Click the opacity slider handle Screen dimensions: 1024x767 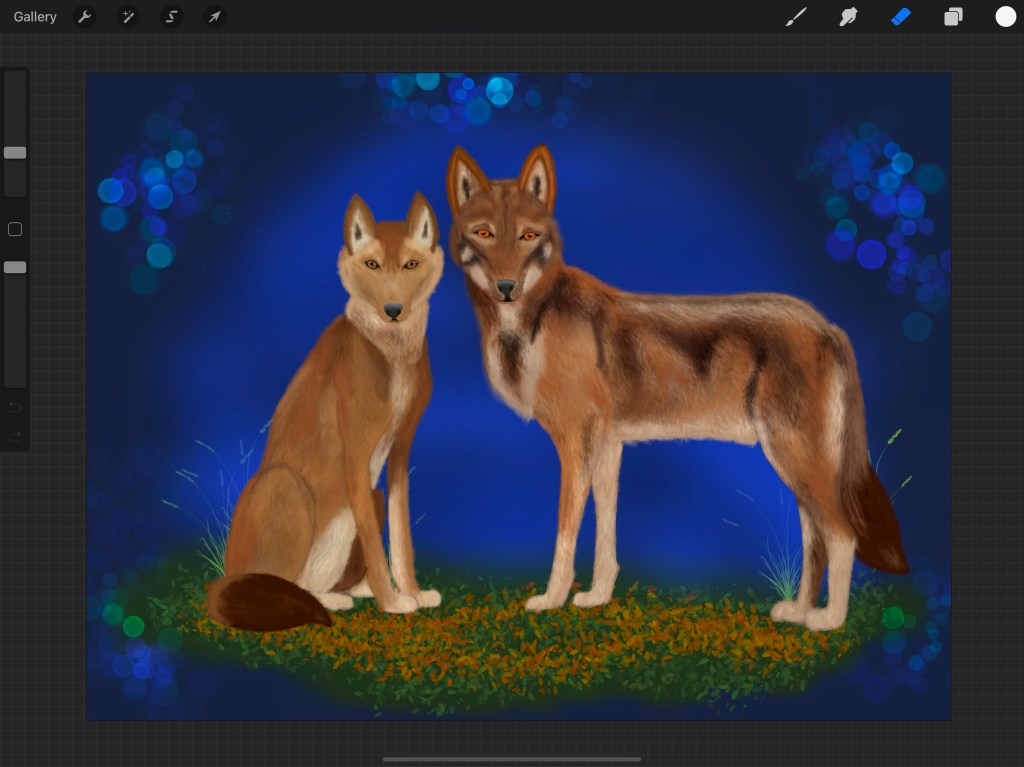(x=15, y=268)
